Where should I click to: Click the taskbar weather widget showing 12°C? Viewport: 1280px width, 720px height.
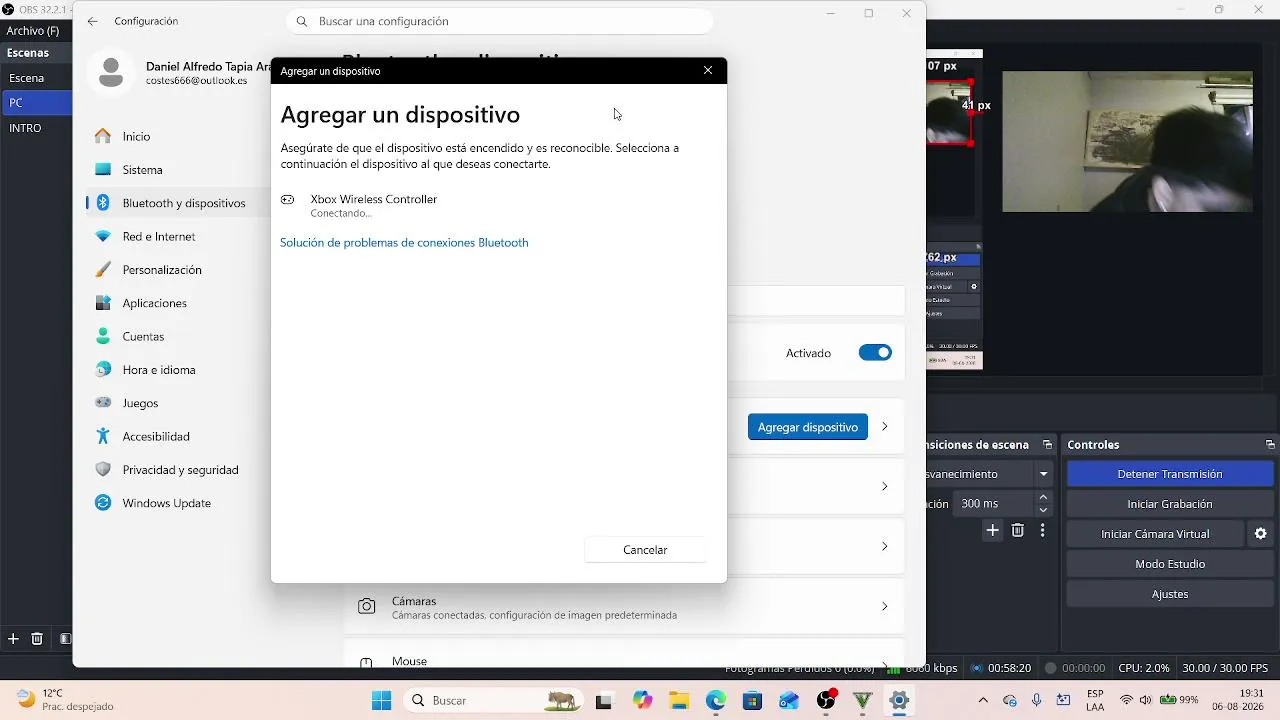[65, 700]
